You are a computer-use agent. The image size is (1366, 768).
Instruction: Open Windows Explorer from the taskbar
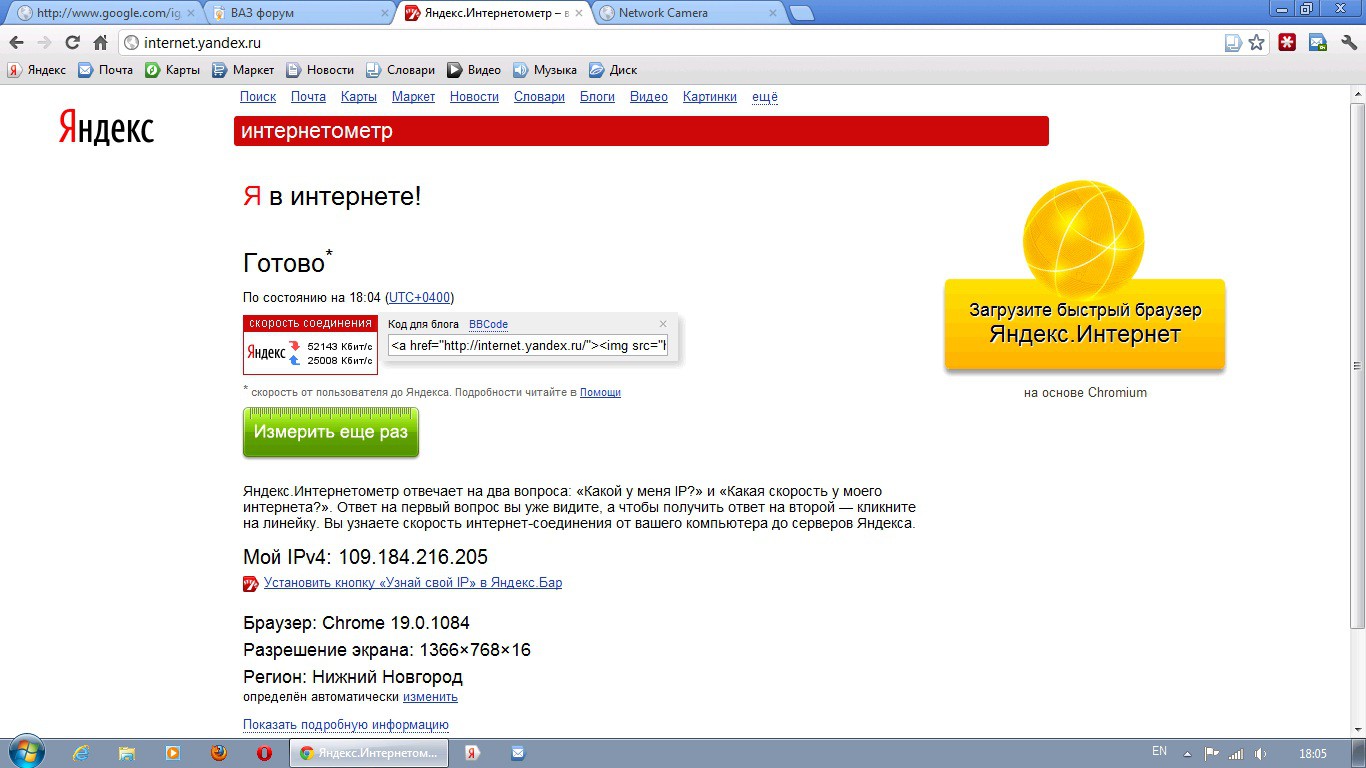127,753
